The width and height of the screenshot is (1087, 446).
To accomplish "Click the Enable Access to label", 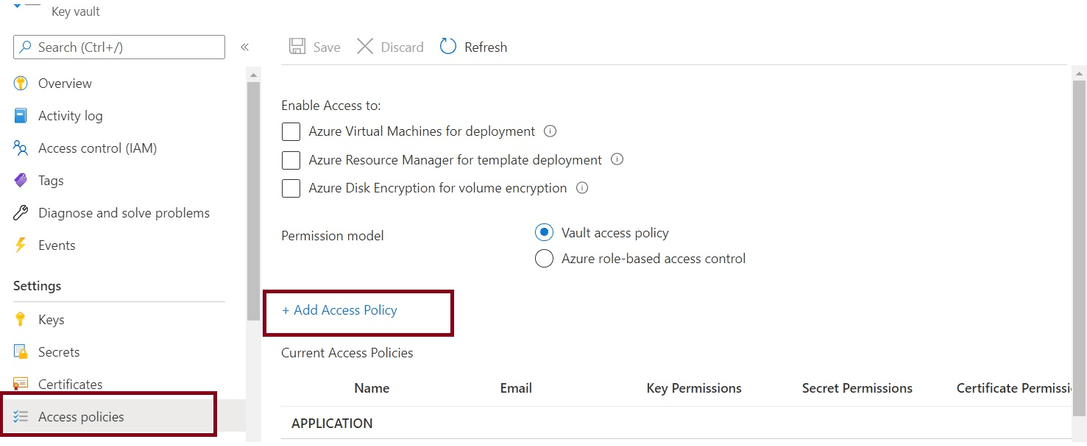I will pyautogui.click(x=331, y=105).
